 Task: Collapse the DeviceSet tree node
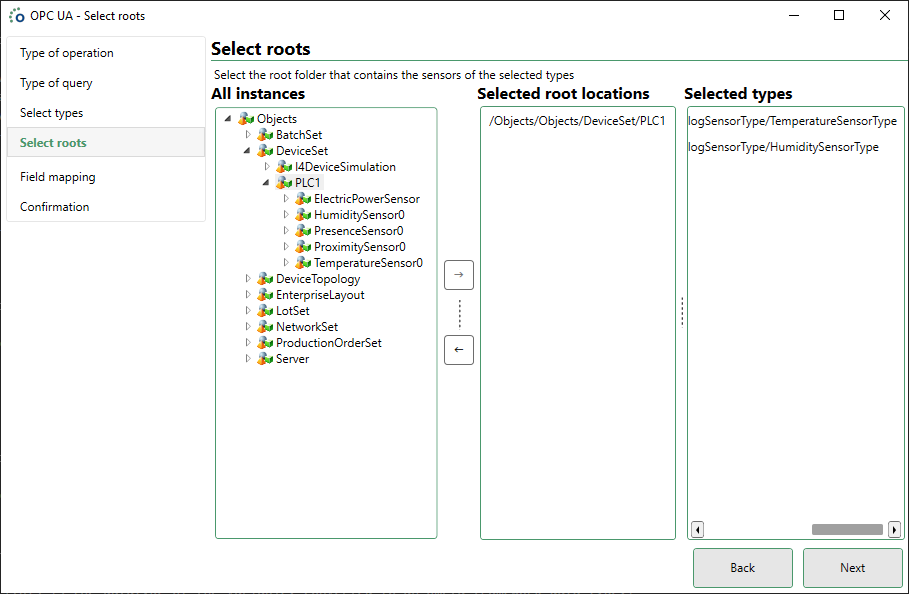click(x=248, y=151)
